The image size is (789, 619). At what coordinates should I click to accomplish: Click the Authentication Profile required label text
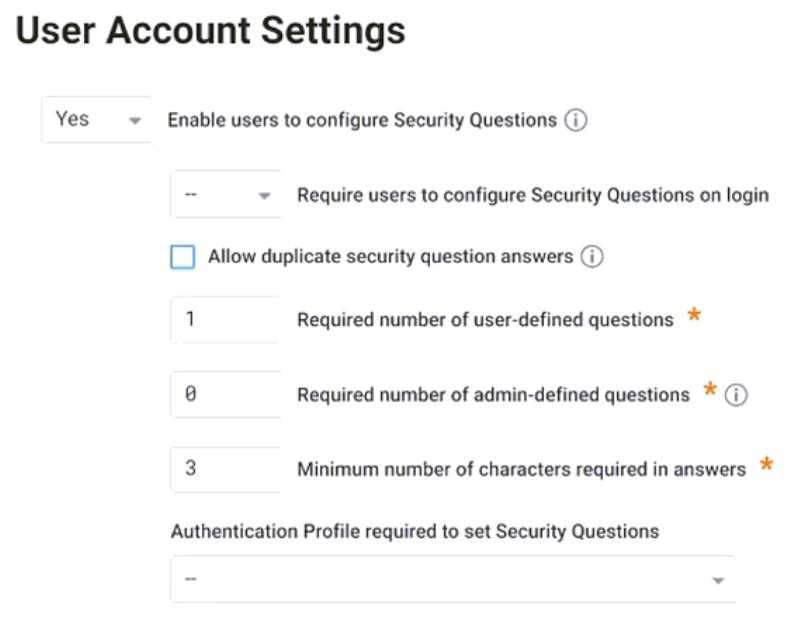pos(414,531)
